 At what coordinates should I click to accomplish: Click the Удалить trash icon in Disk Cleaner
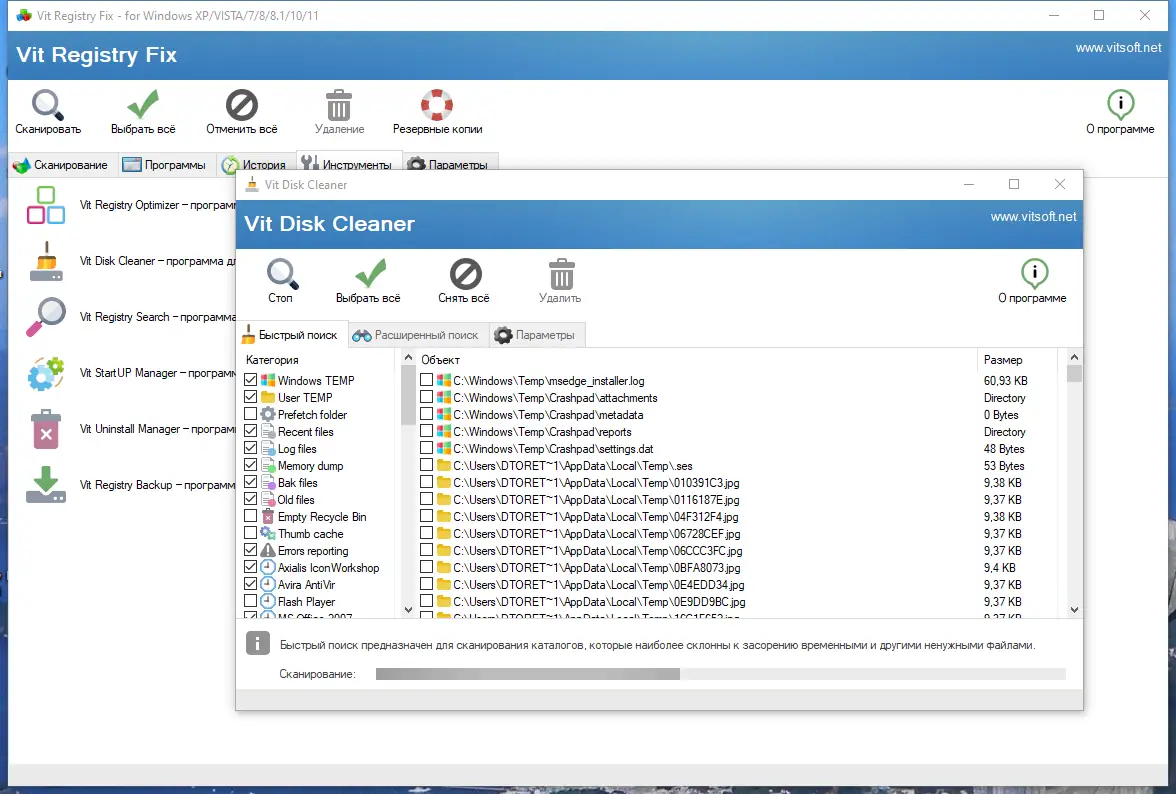(560, 272)
